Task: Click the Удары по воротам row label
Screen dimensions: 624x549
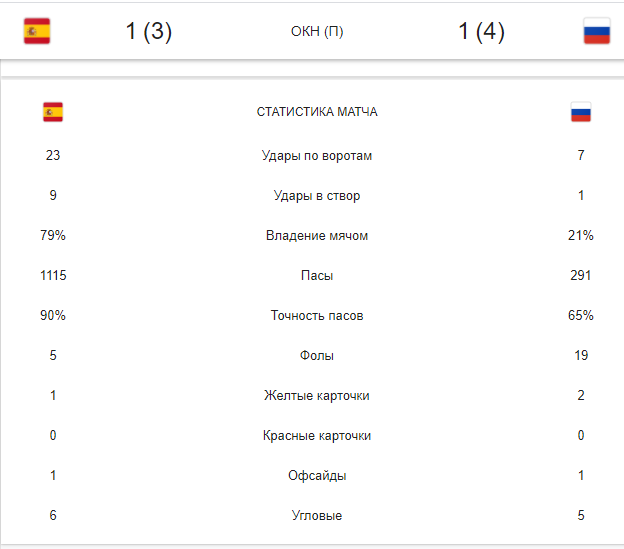Action: click(x=317, y=156)
